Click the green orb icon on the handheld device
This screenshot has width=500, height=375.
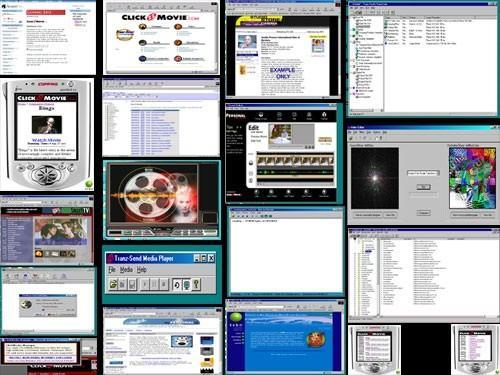click(x=89, y=184)
